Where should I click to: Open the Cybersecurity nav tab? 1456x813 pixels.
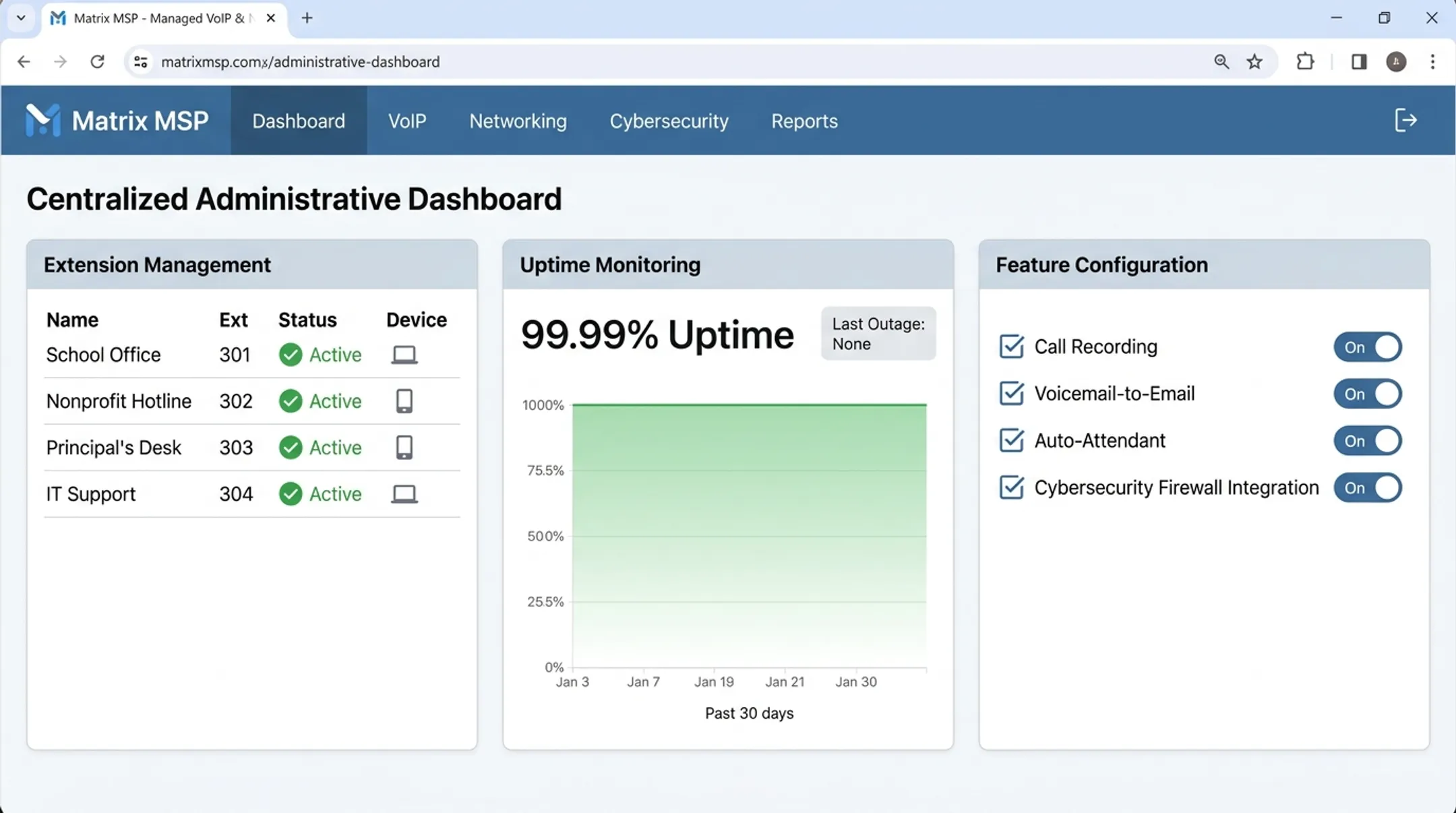pyautogui.click(x=669, y=121)
